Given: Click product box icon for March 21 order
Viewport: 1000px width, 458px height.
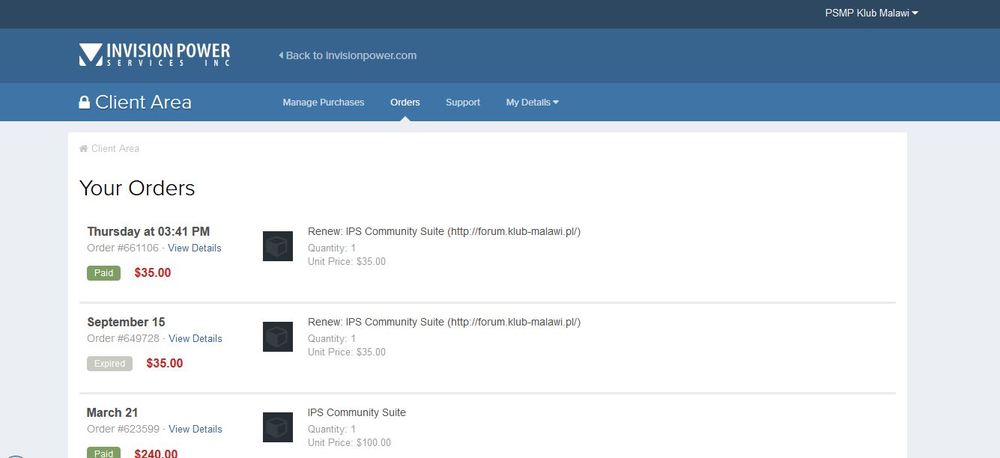Looking at the screenshot, I should [x=277, y=427].
